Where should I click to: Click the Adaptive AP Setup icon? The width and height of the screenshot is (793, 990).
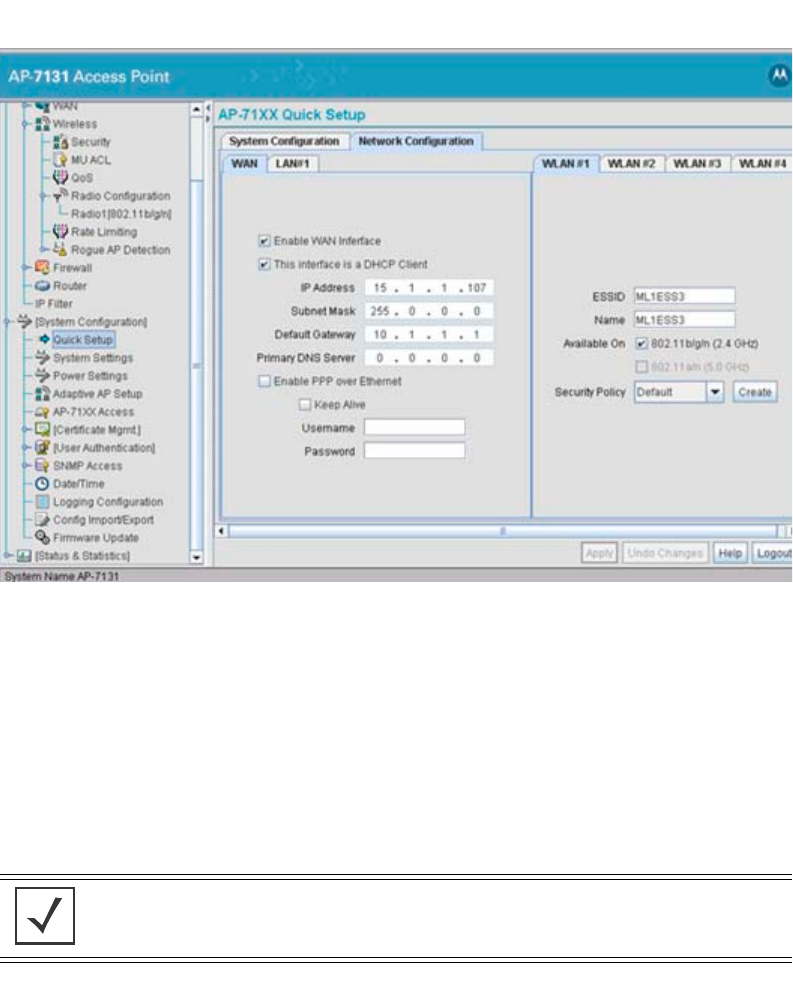pyautogui.click(x=42, y=393)
